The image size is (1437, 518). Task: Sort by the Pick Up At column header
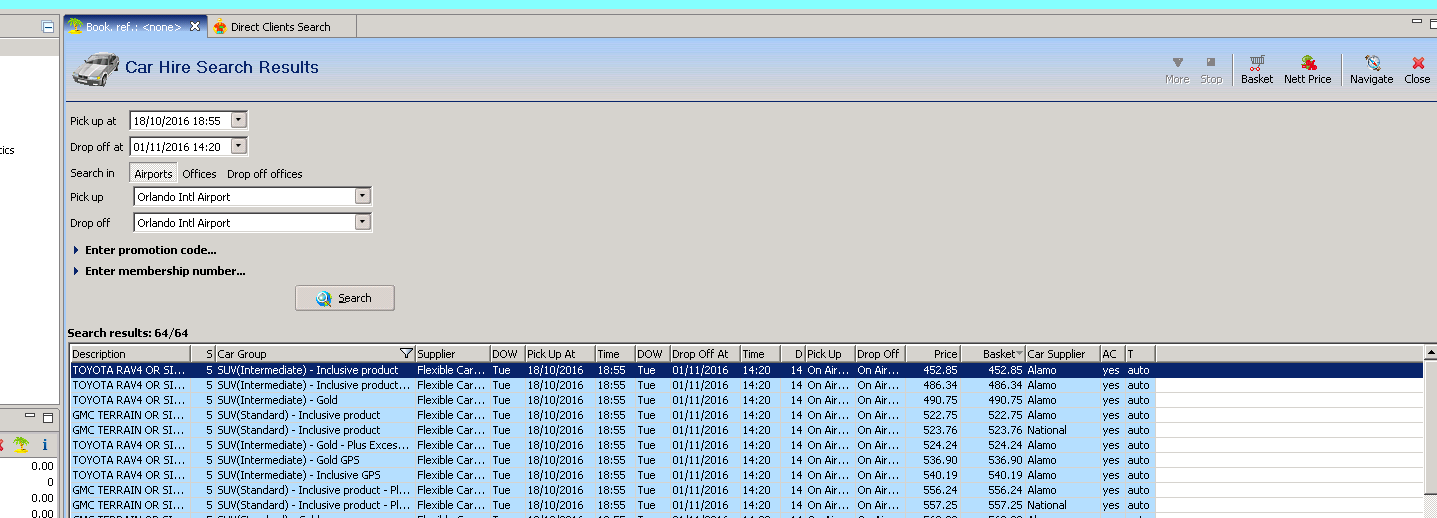[x=560, y=354]
